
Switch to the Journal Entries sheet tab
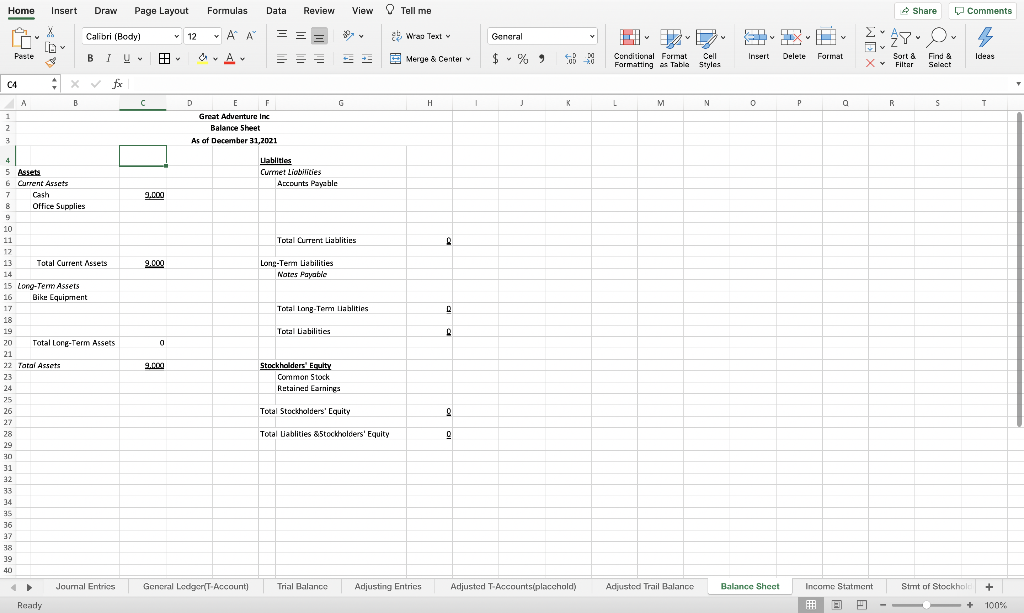coord(86,586)
